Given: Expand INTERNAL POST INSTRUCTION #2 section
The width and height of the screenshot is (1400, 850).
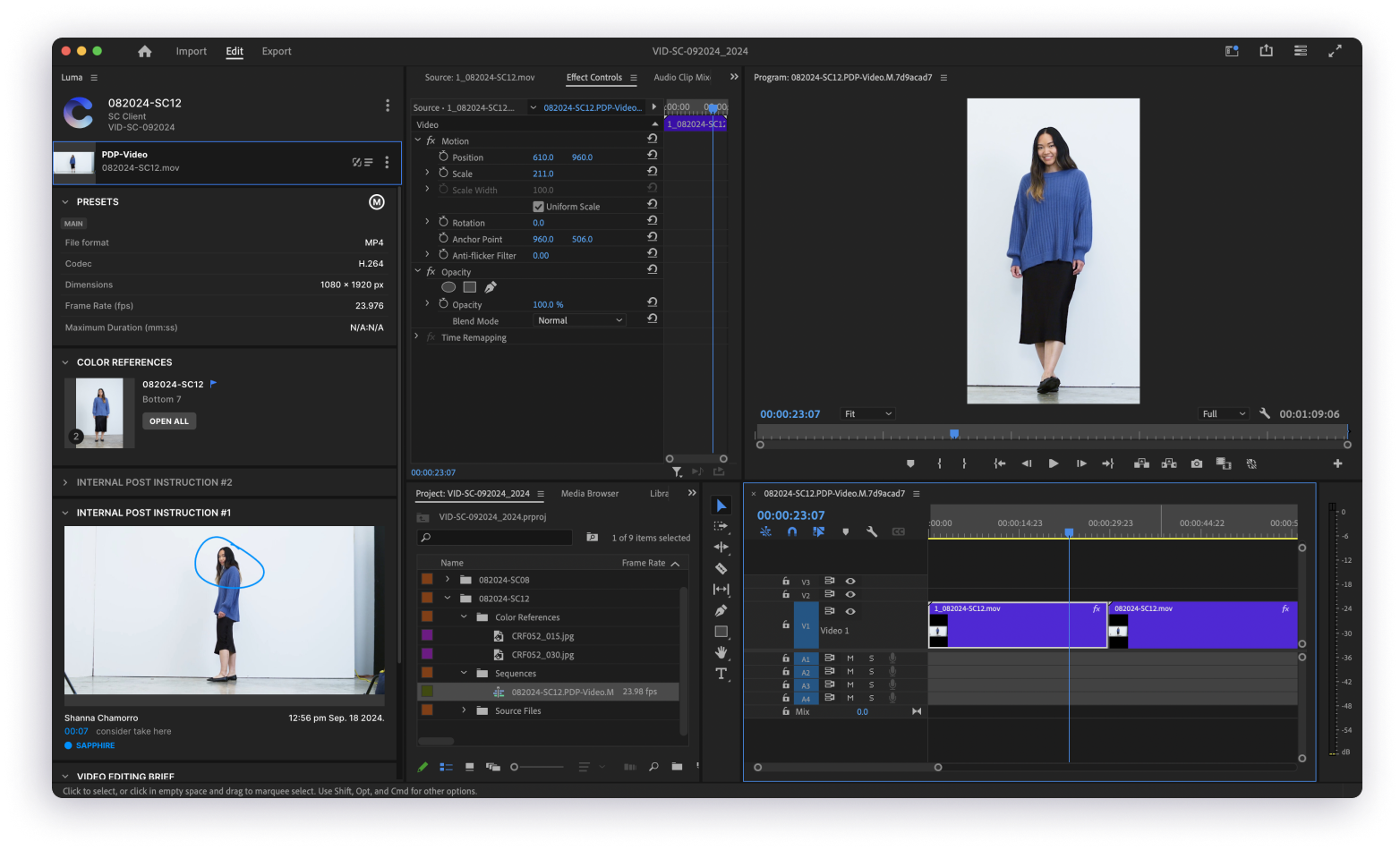Looking at the screenshot, I should (x=65, y=482).
